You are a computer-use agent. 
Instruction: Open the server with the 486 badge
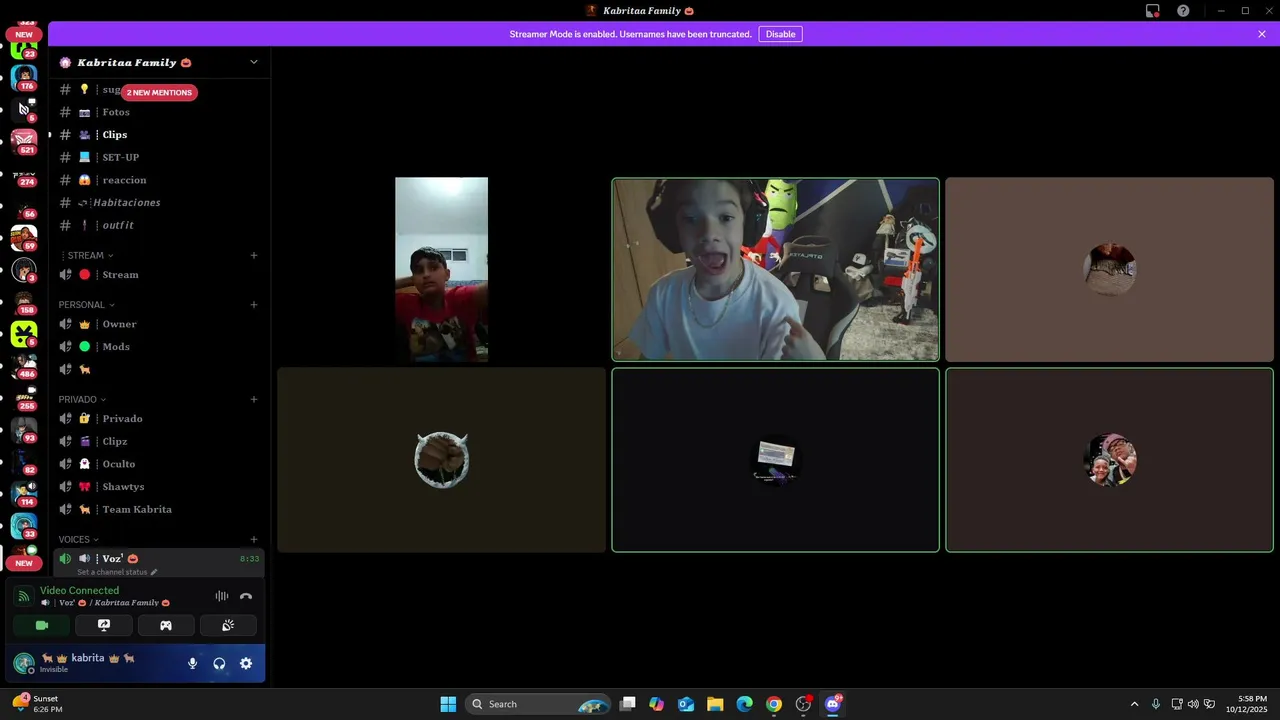point(24,365)
